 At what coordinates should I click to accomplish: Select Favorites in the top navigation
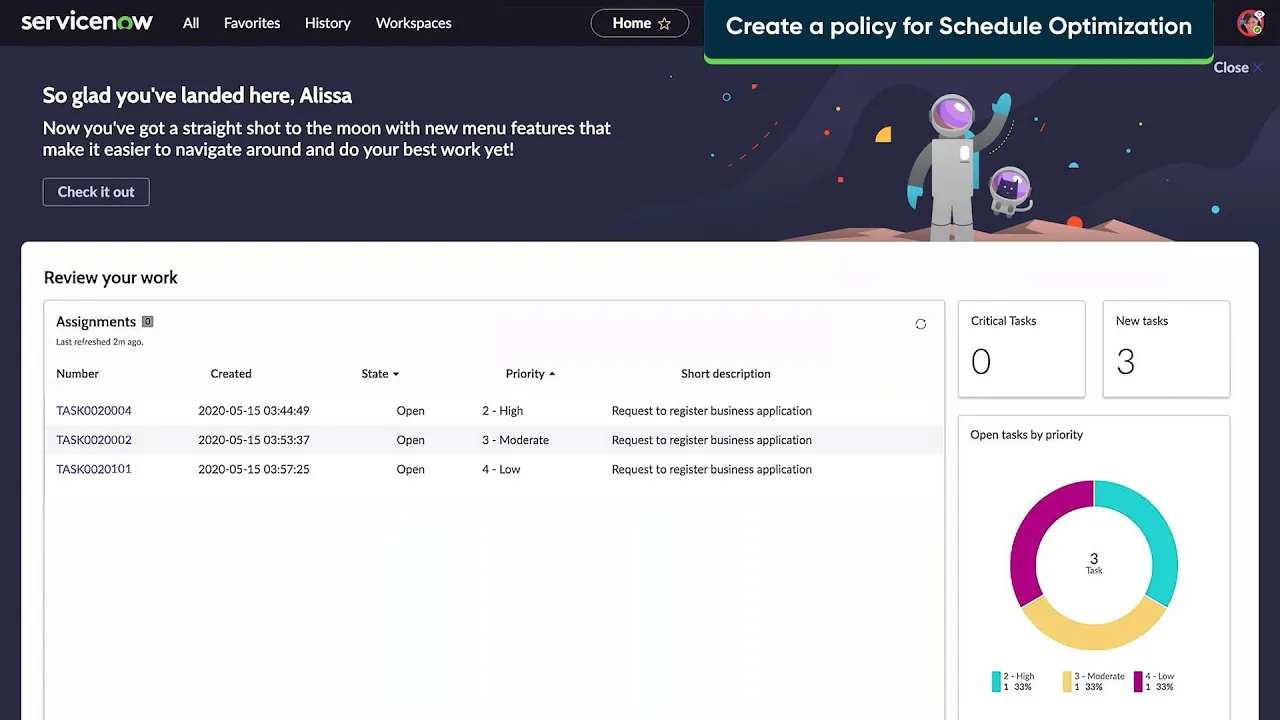[x=251, y=22]
